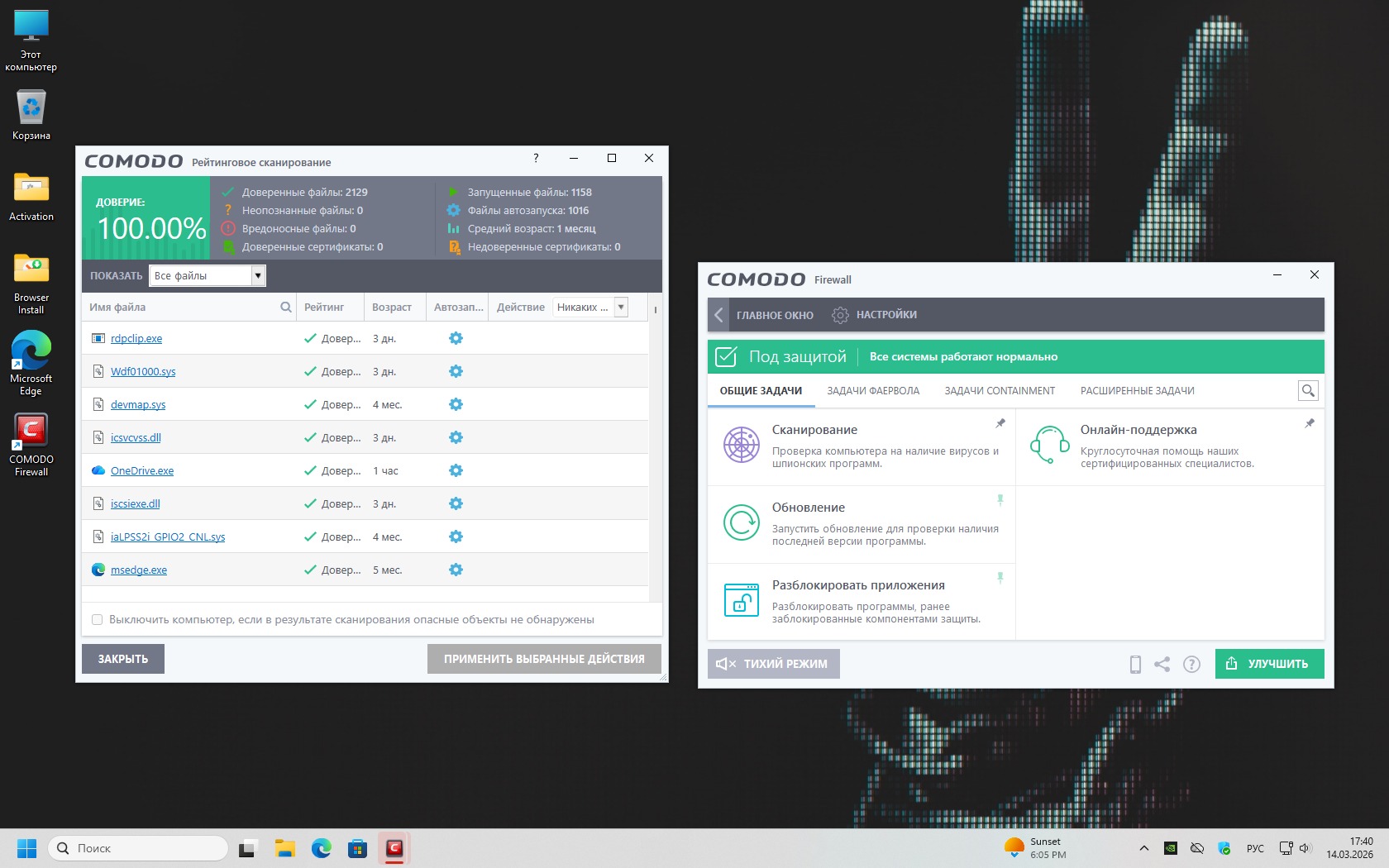Click the mobile device icon in Firewall footer
Viewport: 1389px width, 868px height.
click(x=1135, y=664)
